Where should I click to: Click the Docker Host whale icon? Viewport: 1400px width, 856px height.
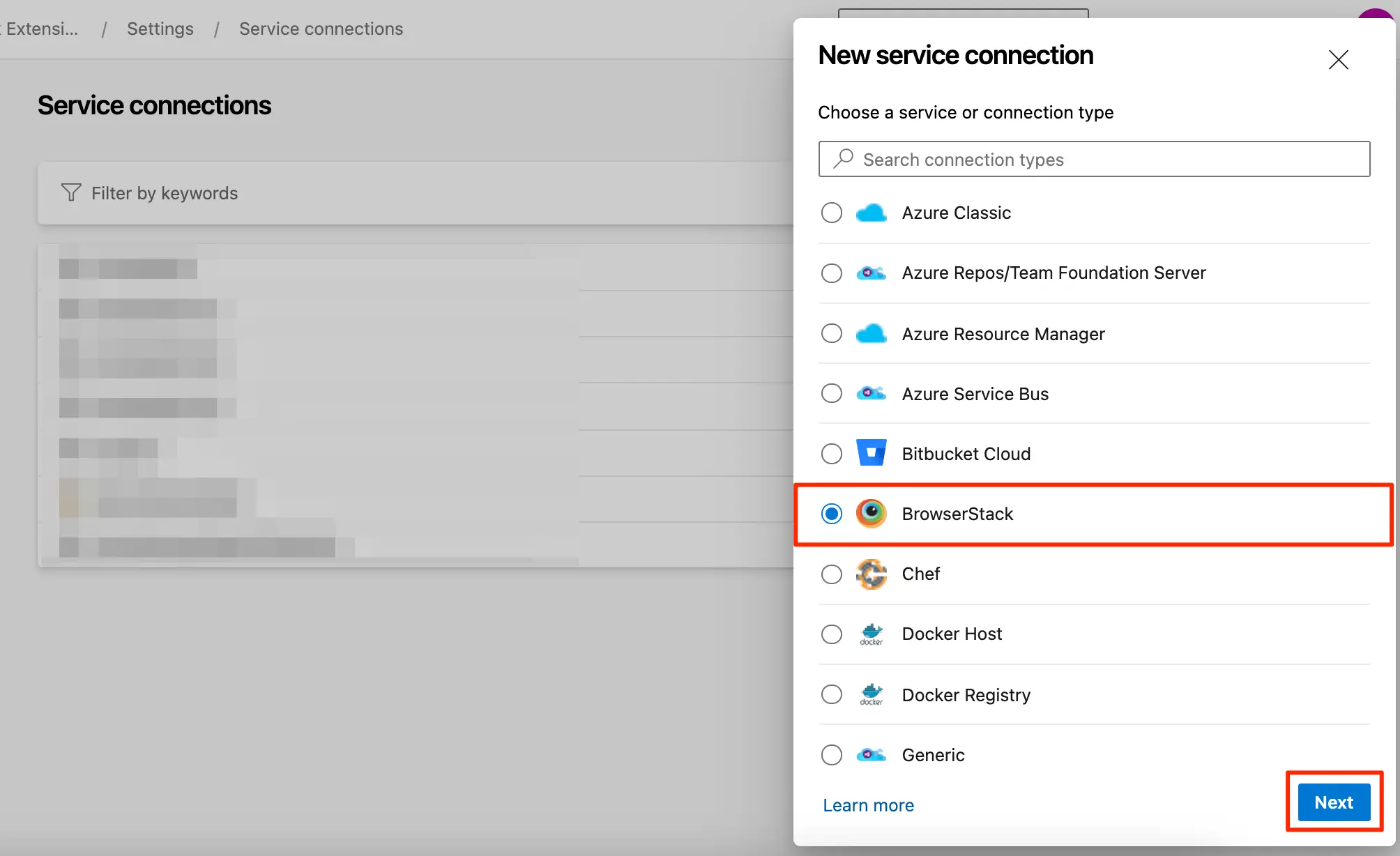(871, 634)
